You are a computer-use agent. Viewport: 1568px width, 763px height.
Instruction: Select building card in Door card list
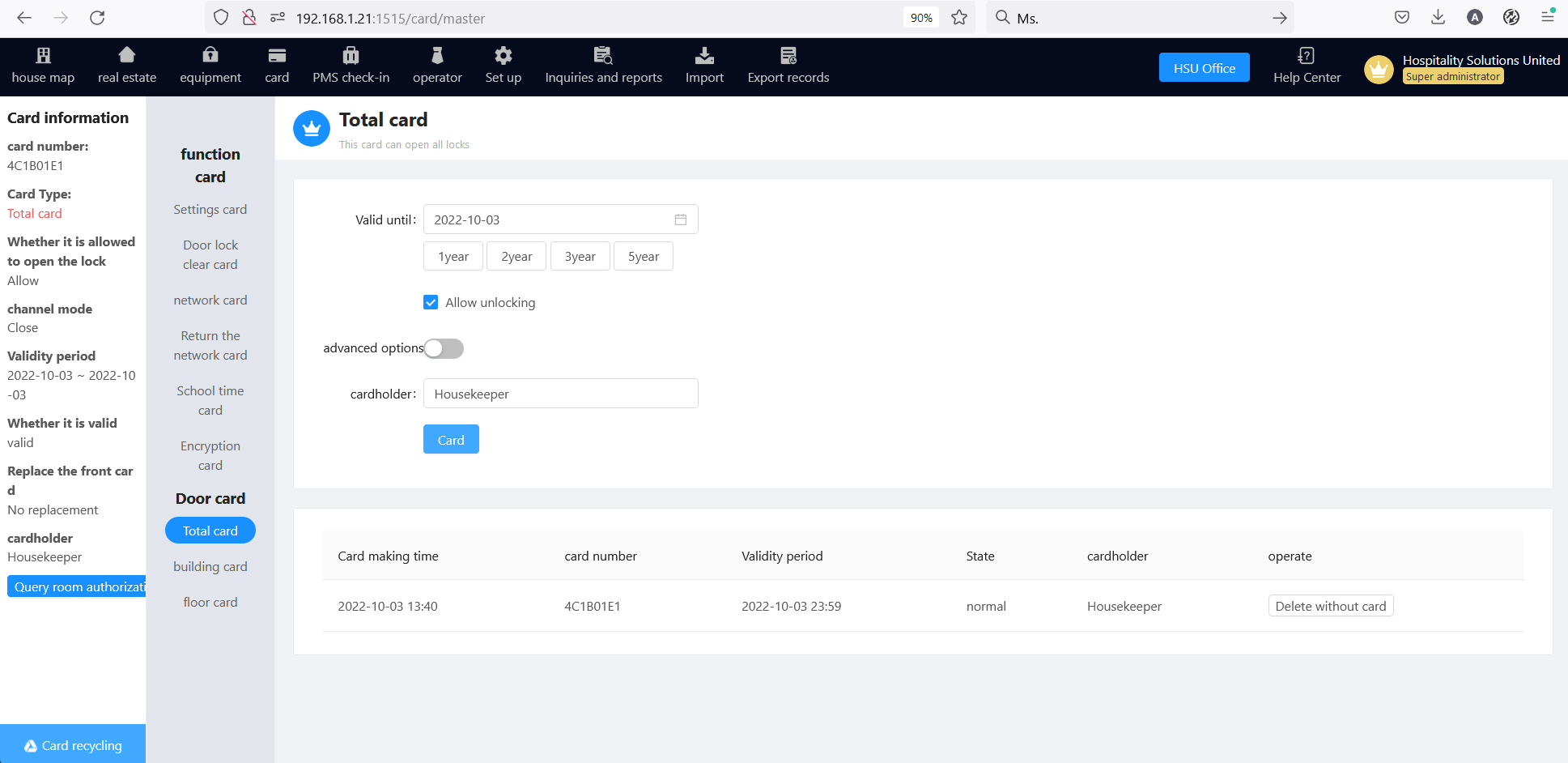click(210, 566)
